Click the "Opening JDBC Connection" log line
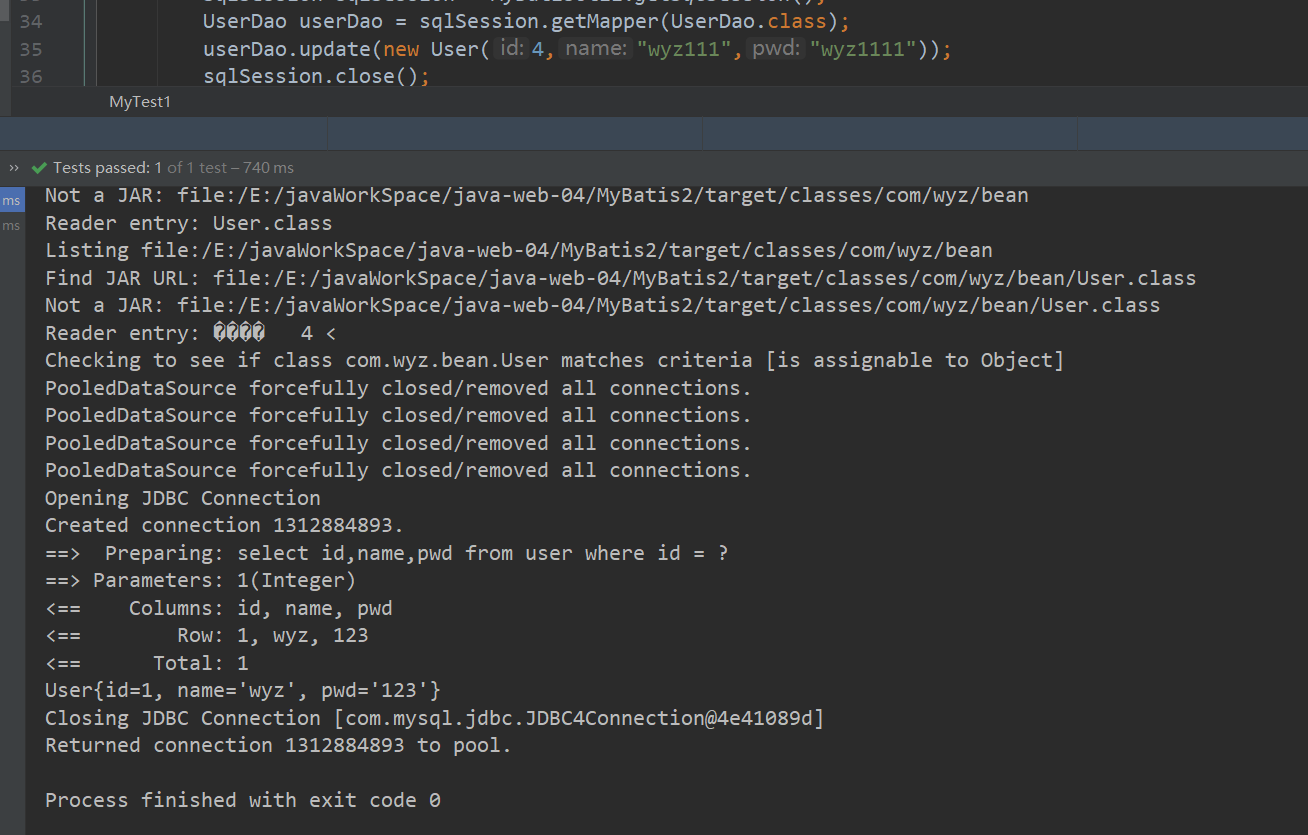This screenshot has height=835, width=1308. coord(183,498)
